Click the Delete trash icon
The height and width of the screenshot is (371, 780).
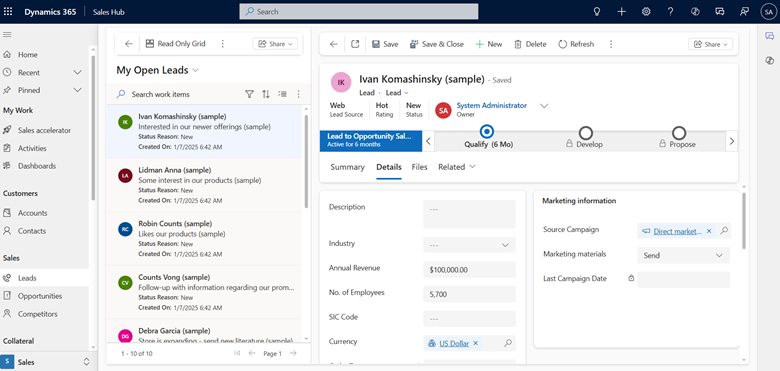[518, 44]
